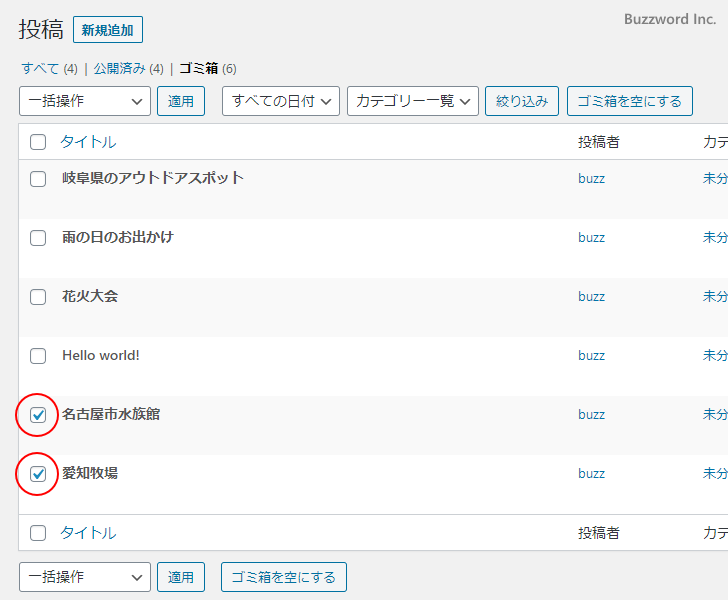The image size is (728, 600).
Task: Sort by the タイトル header column
Action: 88,142
